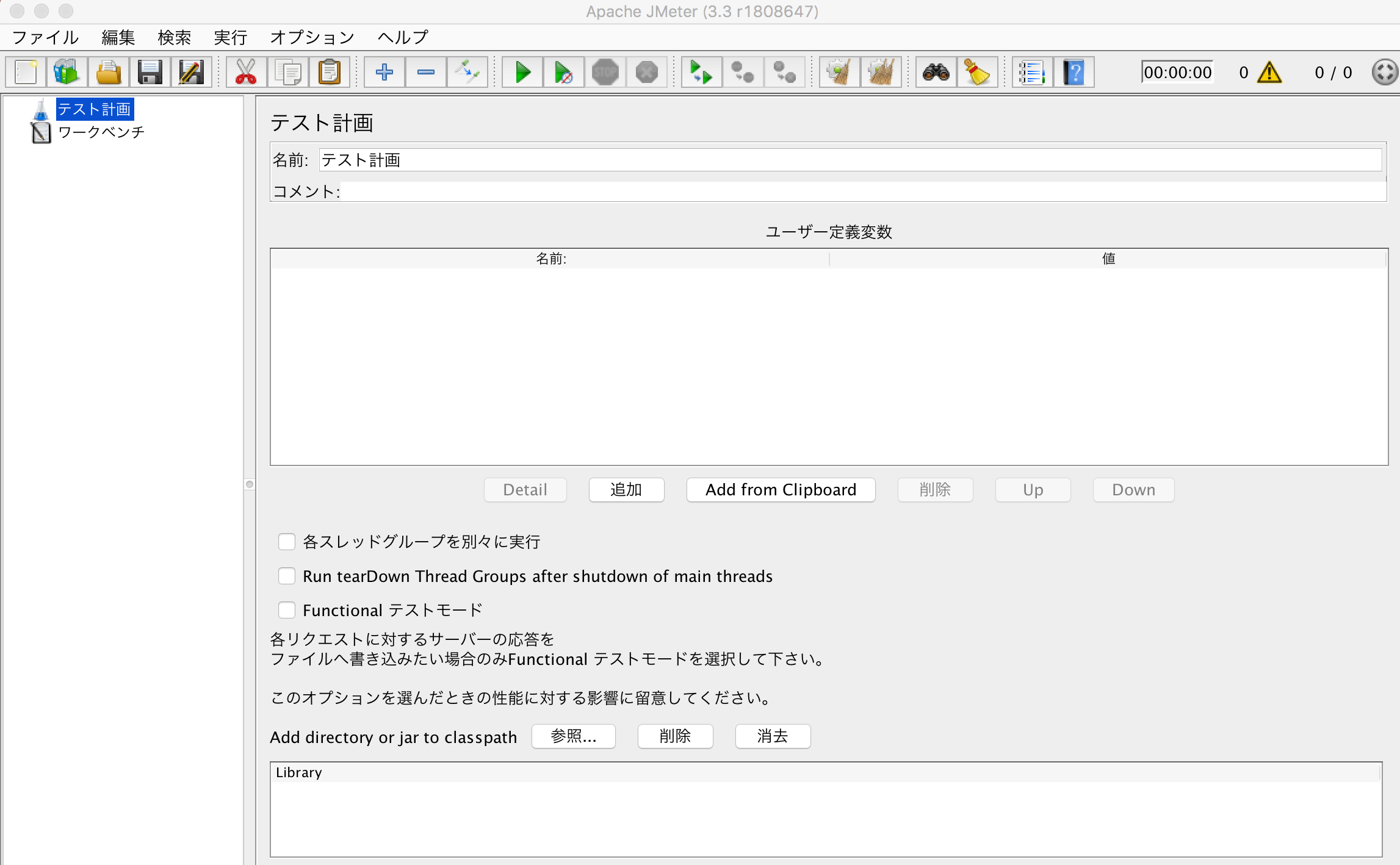Click the scissors Cut icon
The image size is (1400, 865).
(246, 73)
